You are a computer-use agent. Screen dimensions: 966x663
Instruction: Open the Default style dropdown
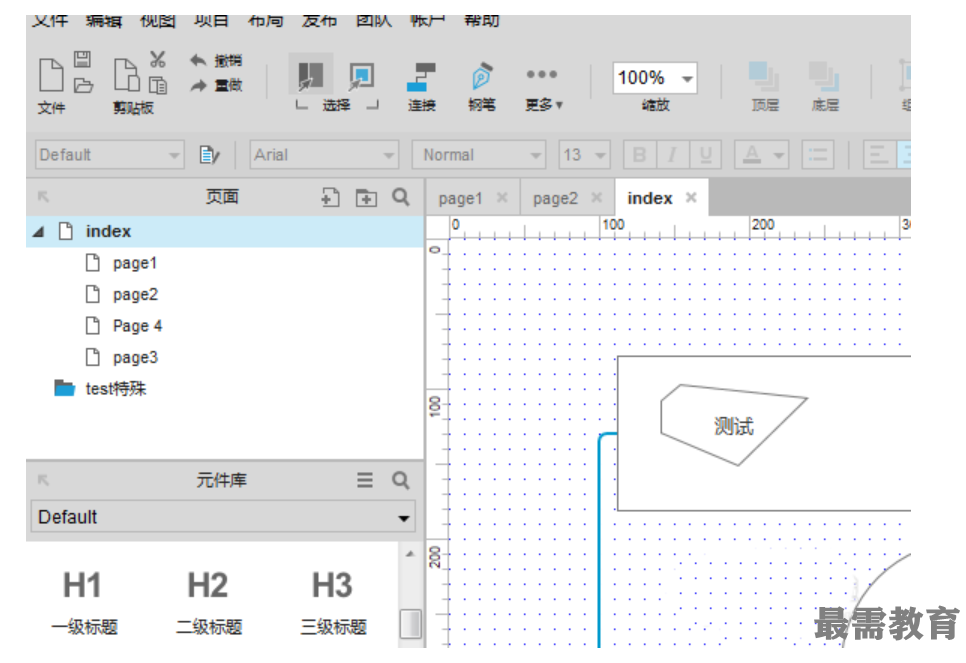110,155
